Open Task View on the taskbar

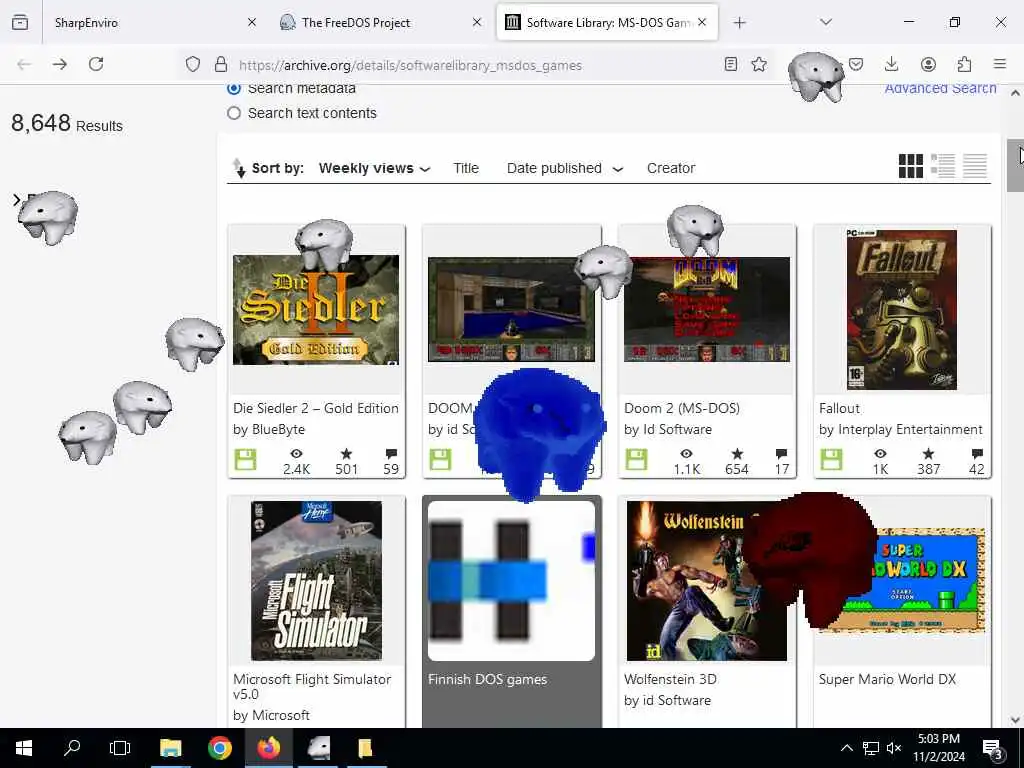[x=120, y=748]
